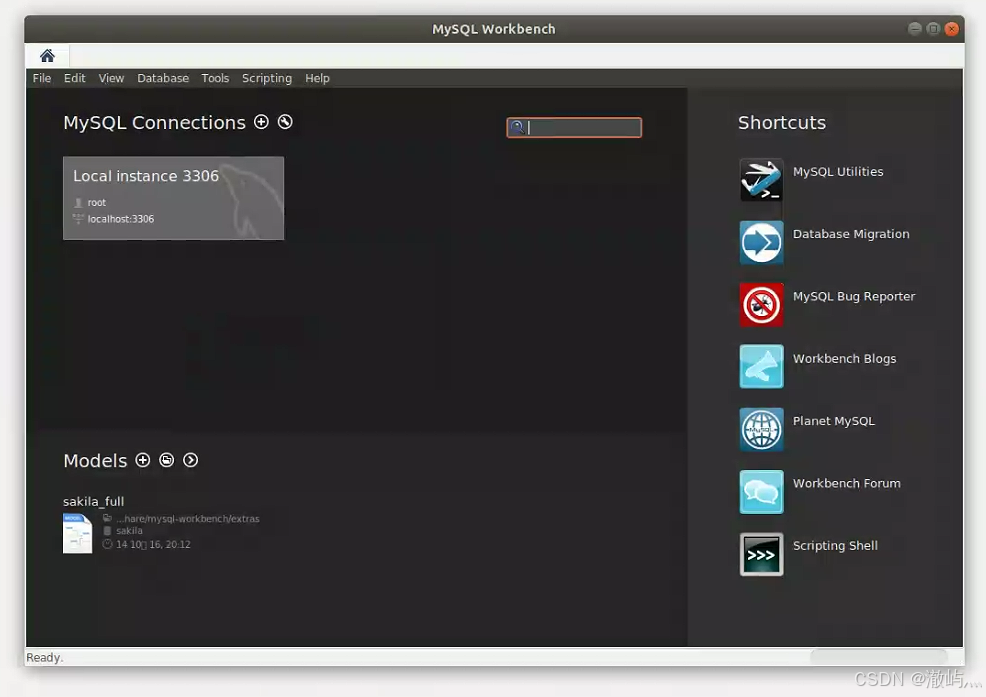Open the Help menu
The height and width of the screenshot is (697, 986).
coord(318,78)
